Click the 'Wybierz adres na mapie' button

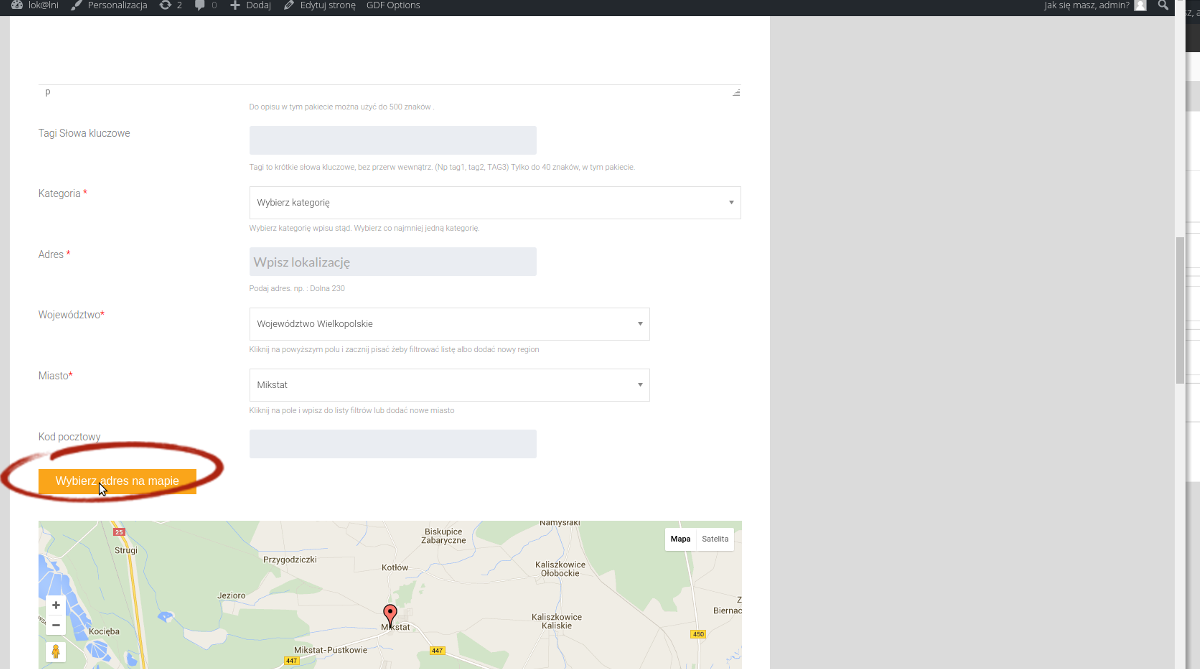117,481
